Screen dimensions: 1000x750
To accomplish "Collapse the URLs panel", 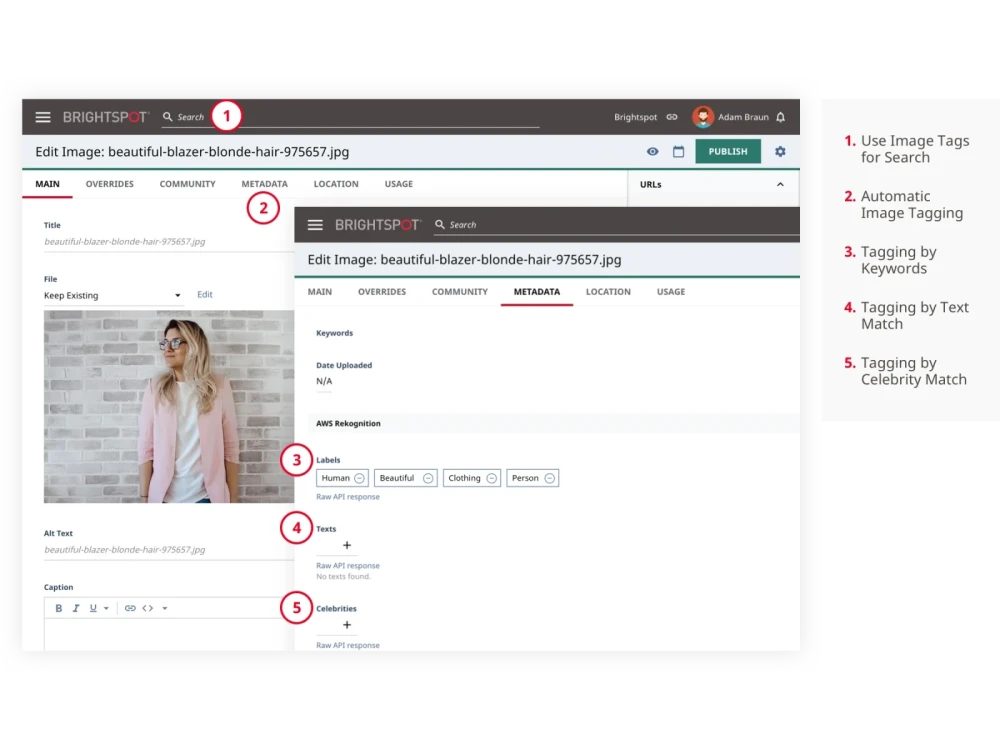I will tap(781, 184).
